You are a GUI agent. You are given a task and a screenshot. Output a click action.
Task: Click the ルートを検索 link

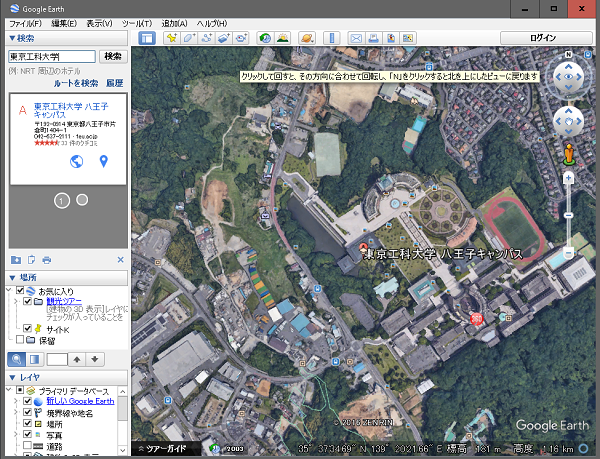click(x=76, y=83)
